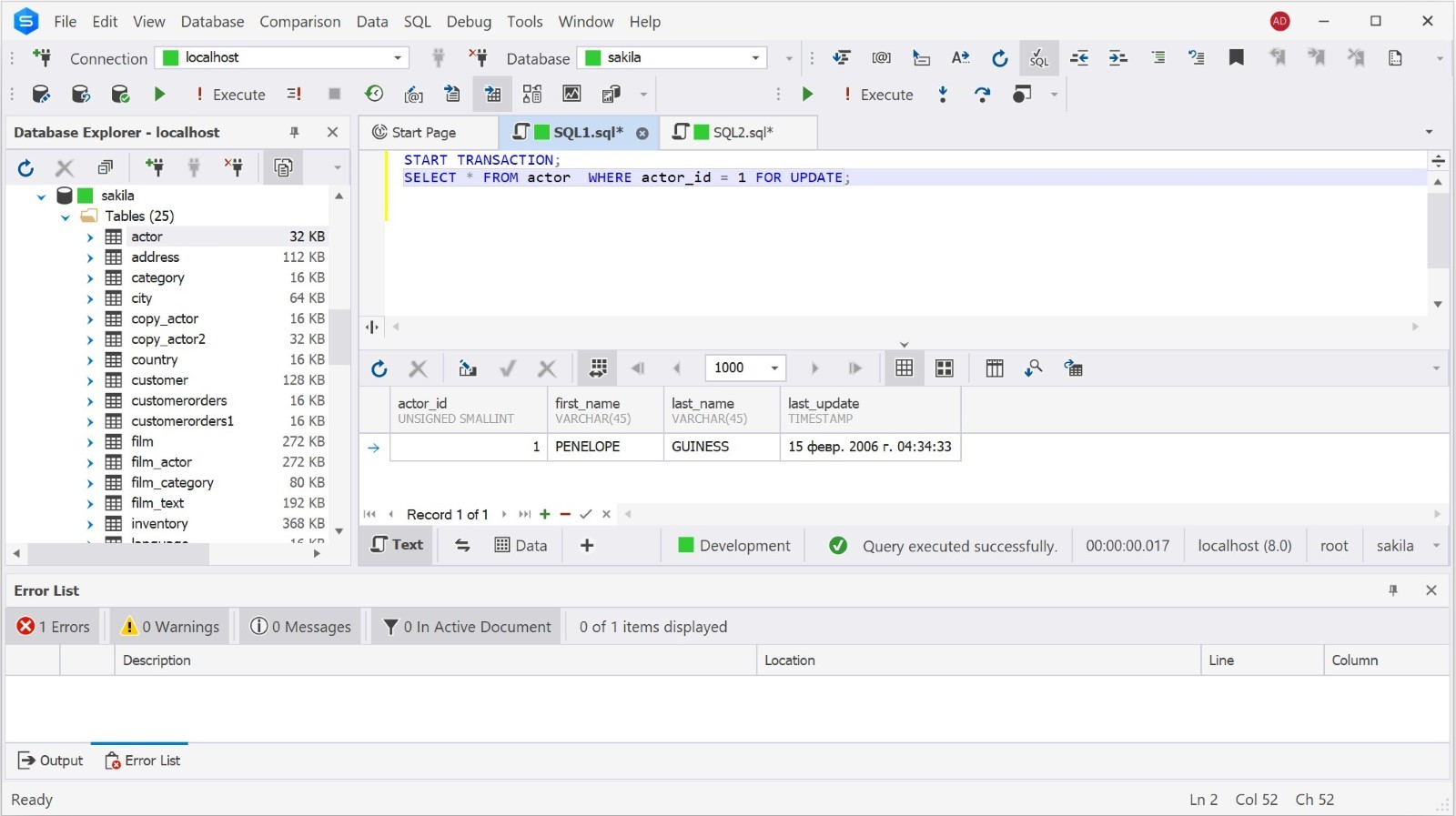
Task: Expand the inventory table node
Action: point(89,524)
